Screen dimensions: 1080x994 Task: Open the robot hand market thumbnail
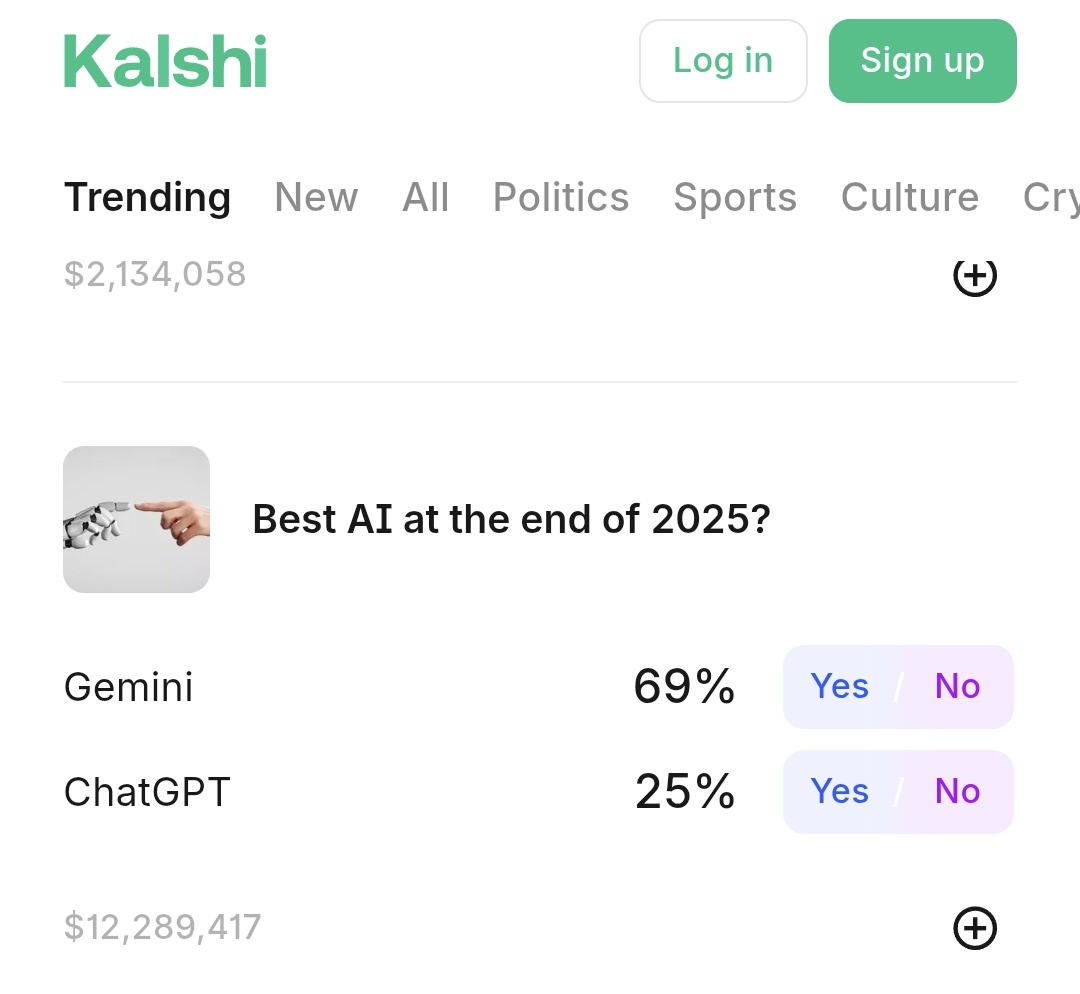[136, 519]
